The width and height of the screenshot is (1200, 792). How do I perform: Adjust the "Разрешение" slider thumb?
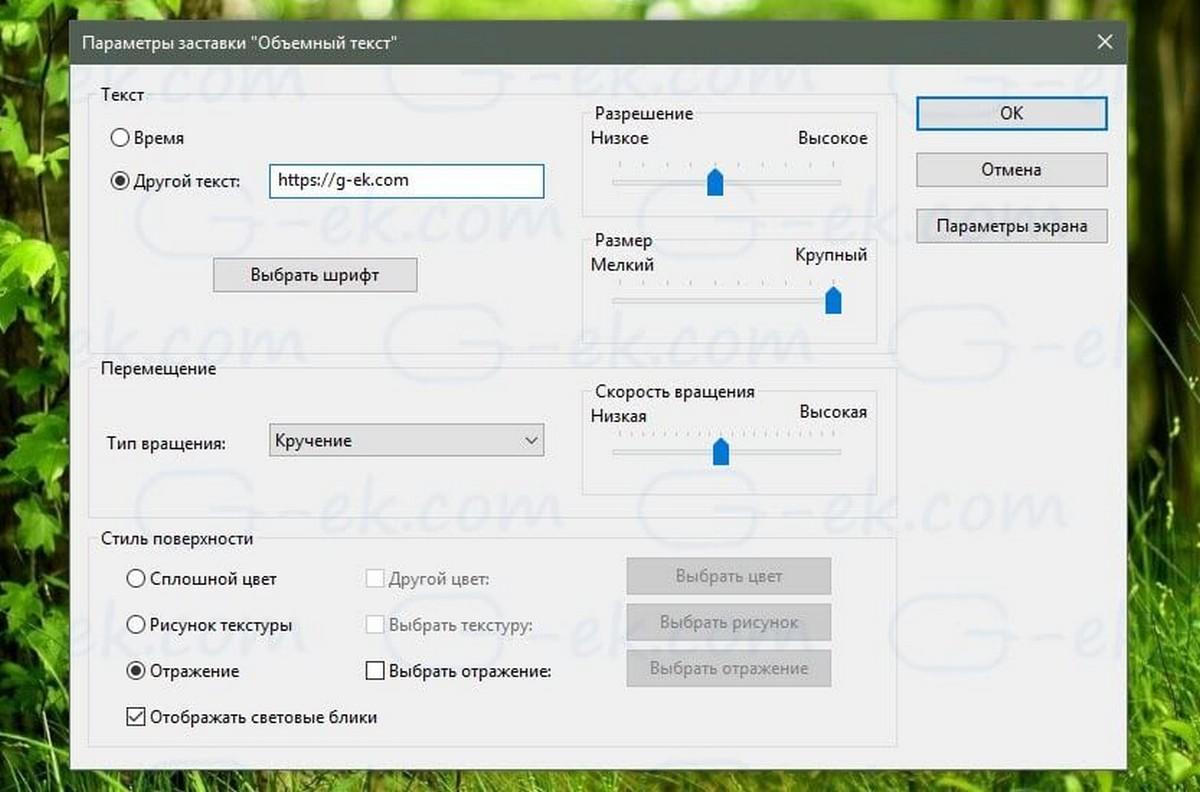[715, 182]
